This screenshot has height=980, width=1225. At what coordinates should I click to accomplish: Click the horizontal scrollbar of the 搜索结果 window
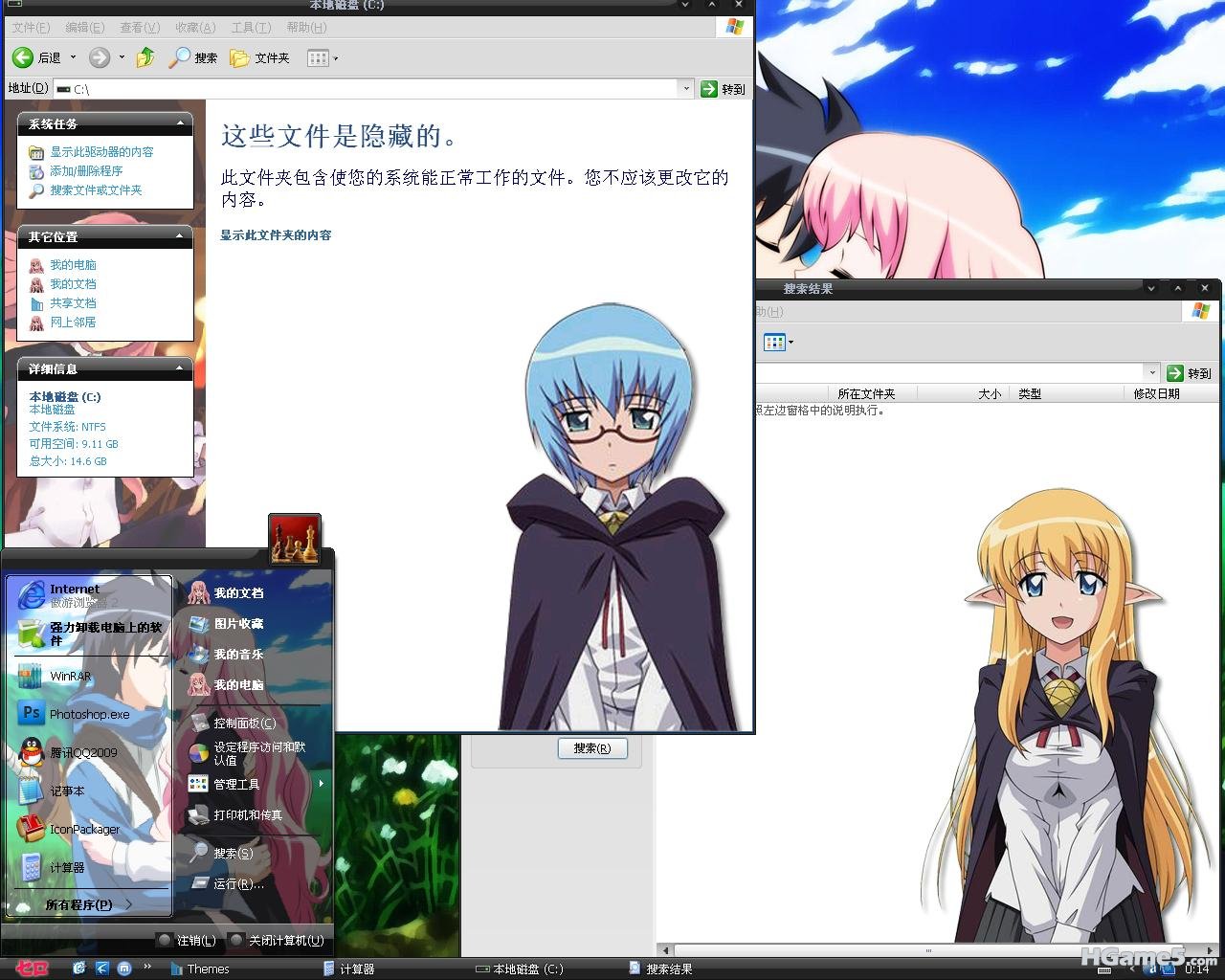pyautogui.click(x=927, y=950)
